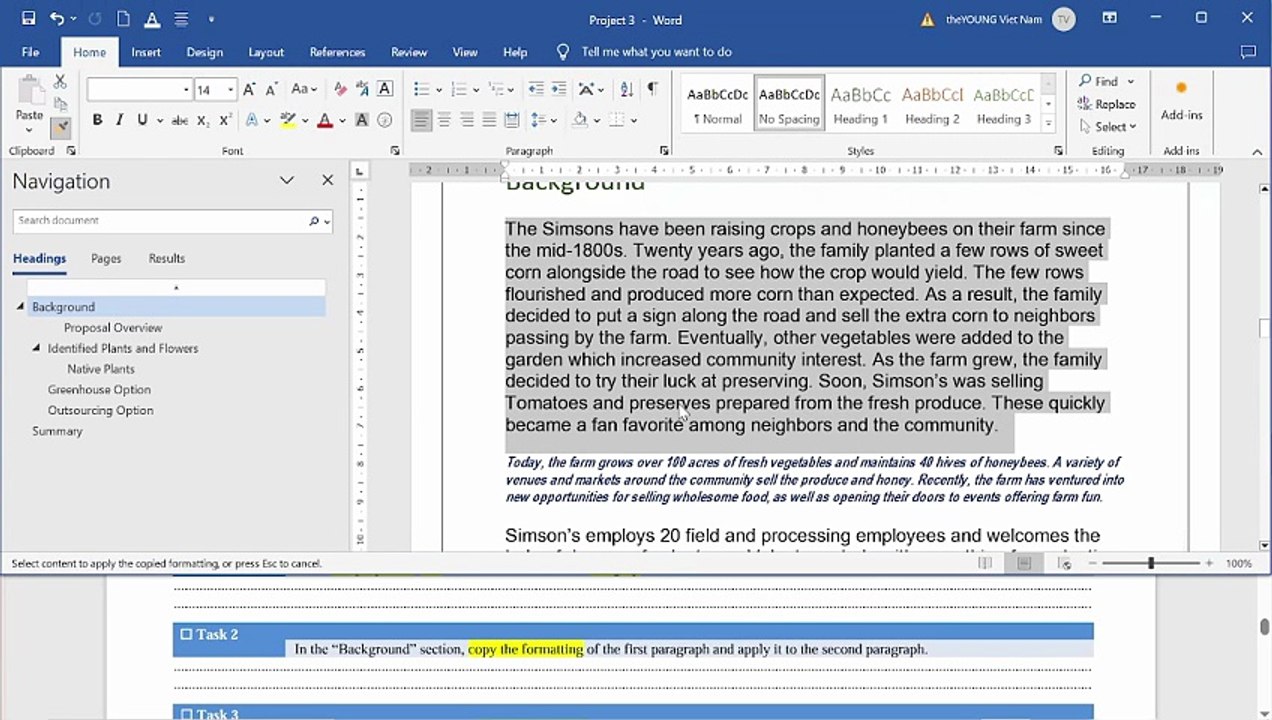The height and width of the screenshot is (720, 1272).
Task: Collapse the ribbon with the arrow
Action: (1257, 152)
